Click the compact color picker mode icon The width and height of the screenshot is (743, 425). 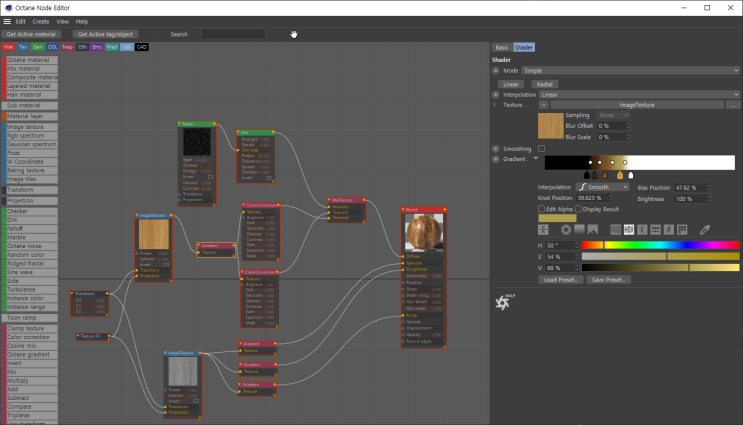click(543, 230)
